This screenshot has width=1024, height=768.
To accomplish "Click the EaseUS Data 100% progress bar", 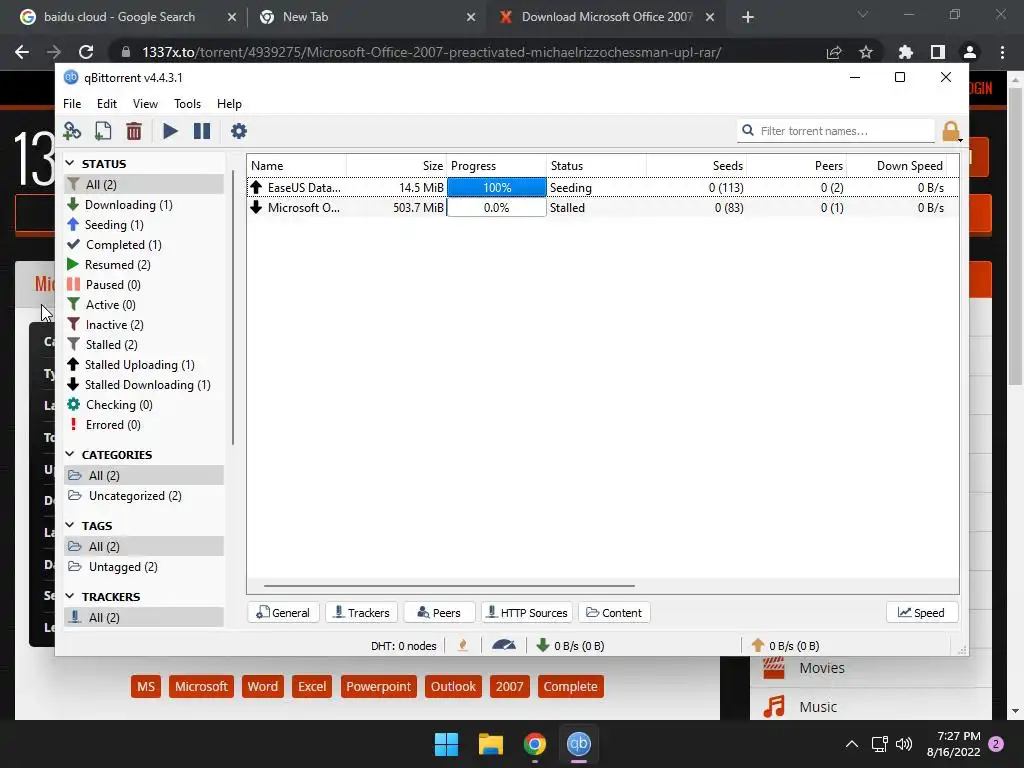I will (496, 187).
